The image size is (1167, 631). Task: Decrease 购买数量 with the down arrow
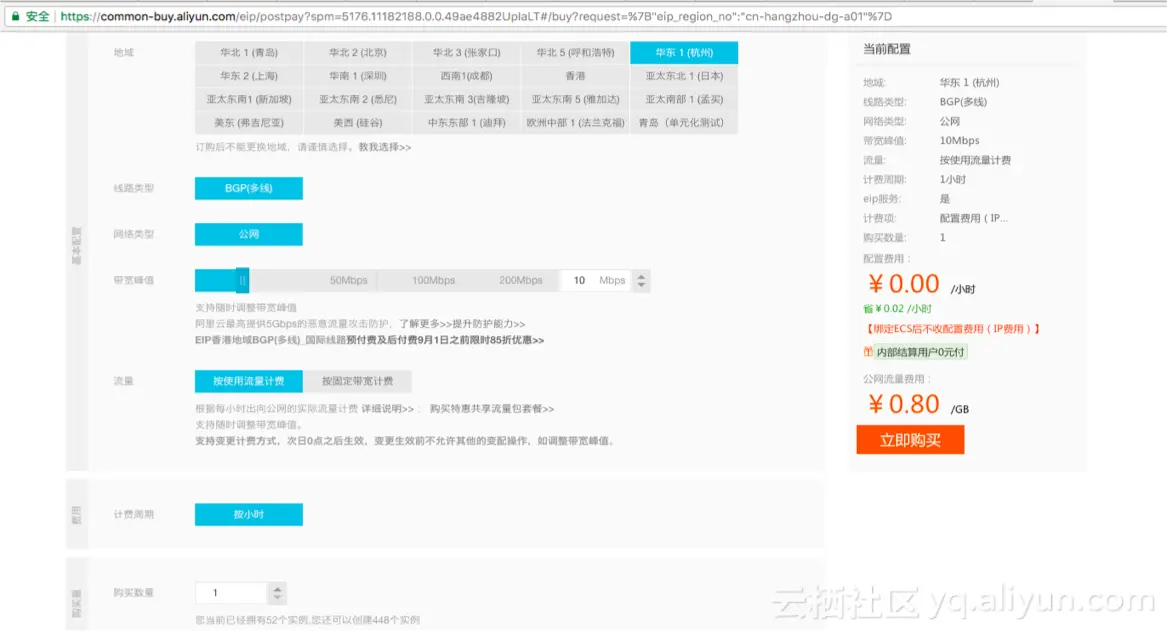tap(278, 597)
